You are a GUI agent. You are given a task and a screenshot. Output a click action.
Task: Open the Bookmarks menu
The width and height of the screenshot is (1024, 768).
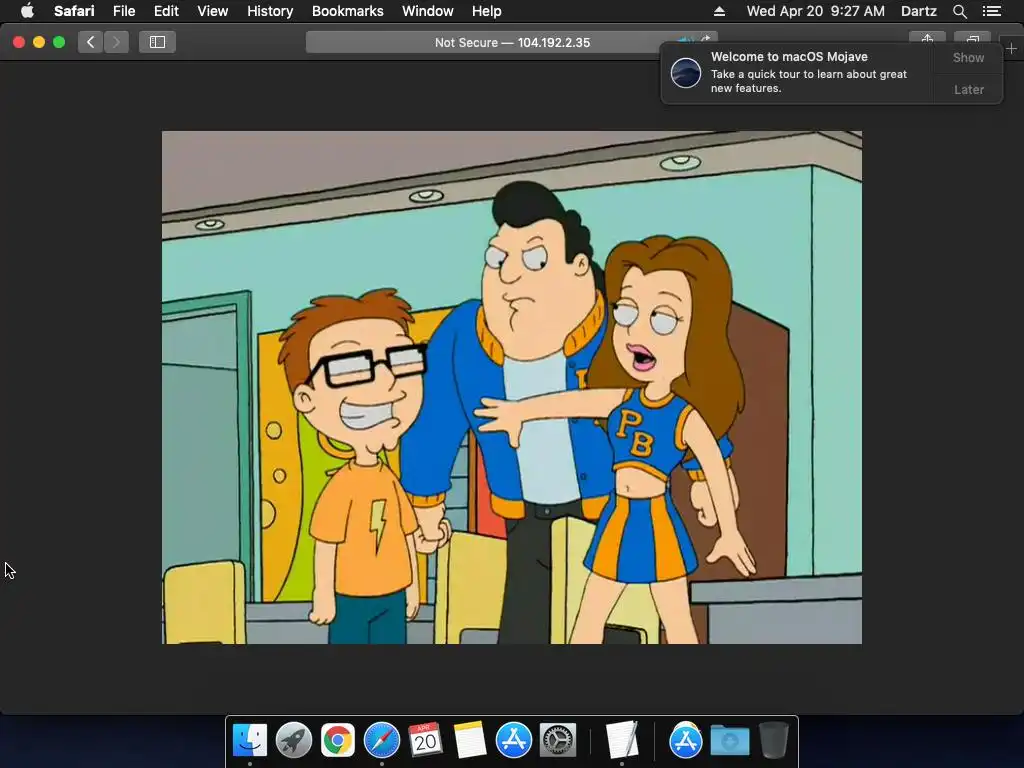coord(347,11)
